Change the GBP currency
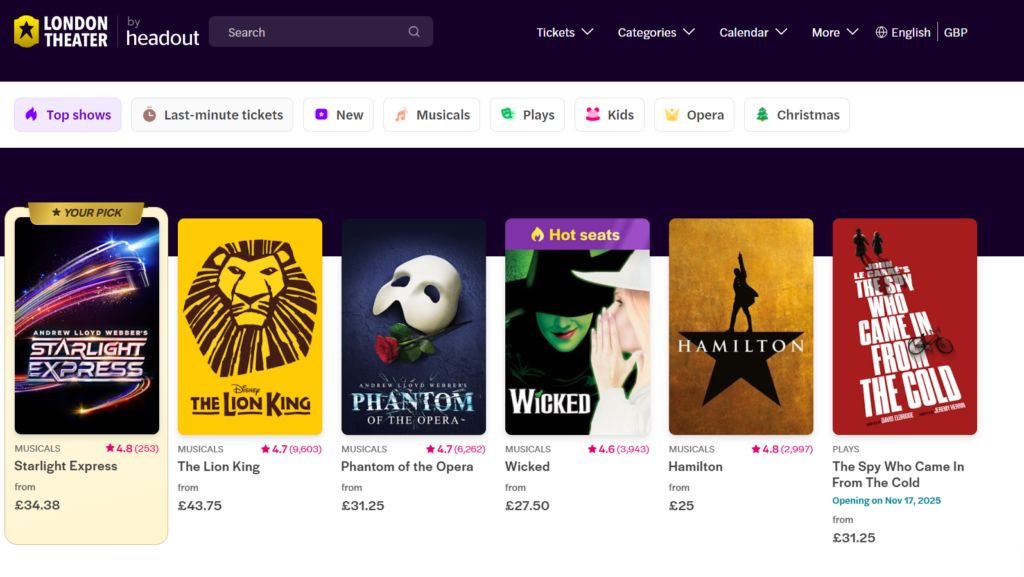The height and width of the screenshot is (577, 1024). (955, 33)
